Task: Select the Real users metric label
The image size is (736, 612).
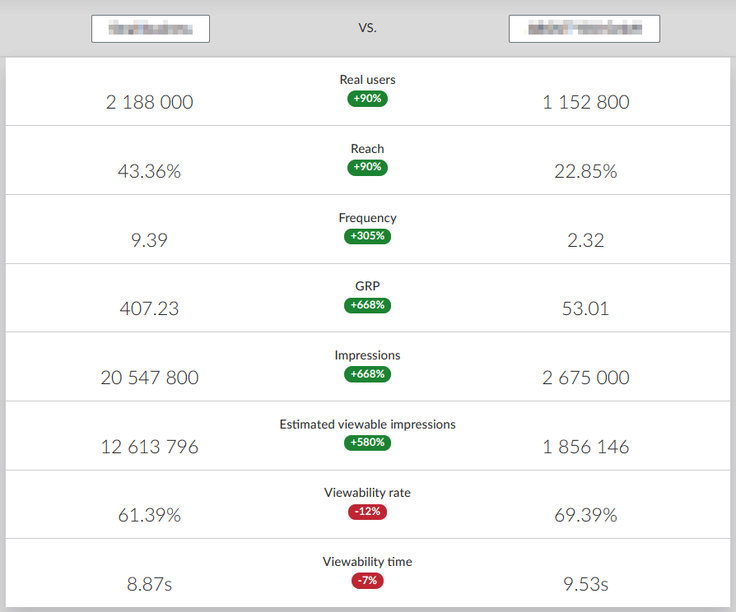Action: (x=368, y=80)
